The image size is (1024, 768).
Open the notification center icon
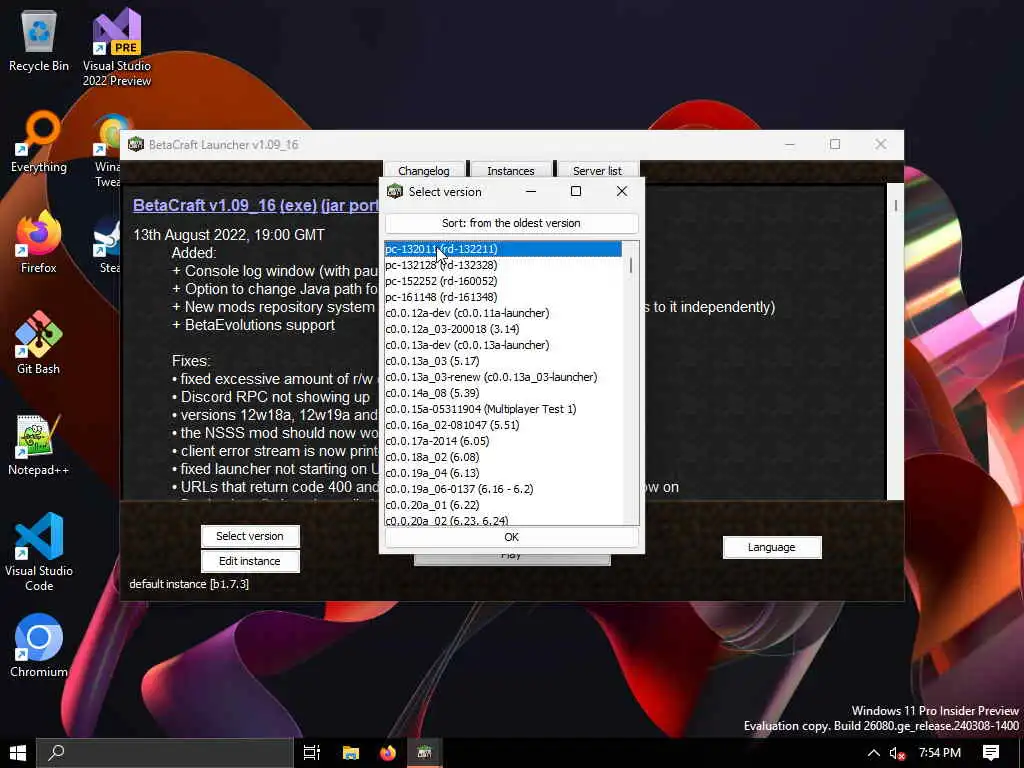tap(991, 753)
